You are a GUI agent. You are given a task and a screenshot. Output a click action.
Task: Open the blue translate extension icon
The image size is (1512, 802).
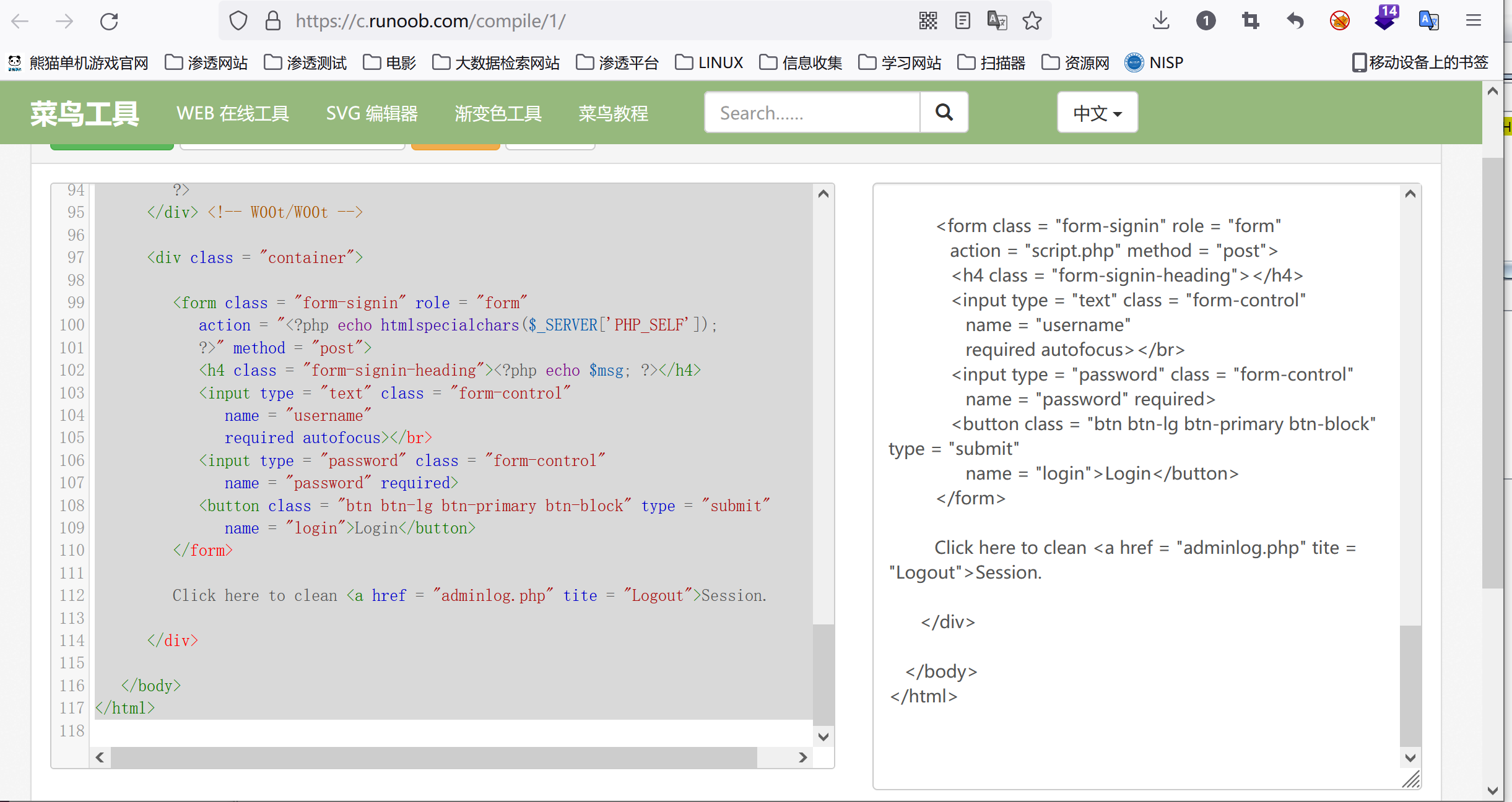coord(1429,21)
